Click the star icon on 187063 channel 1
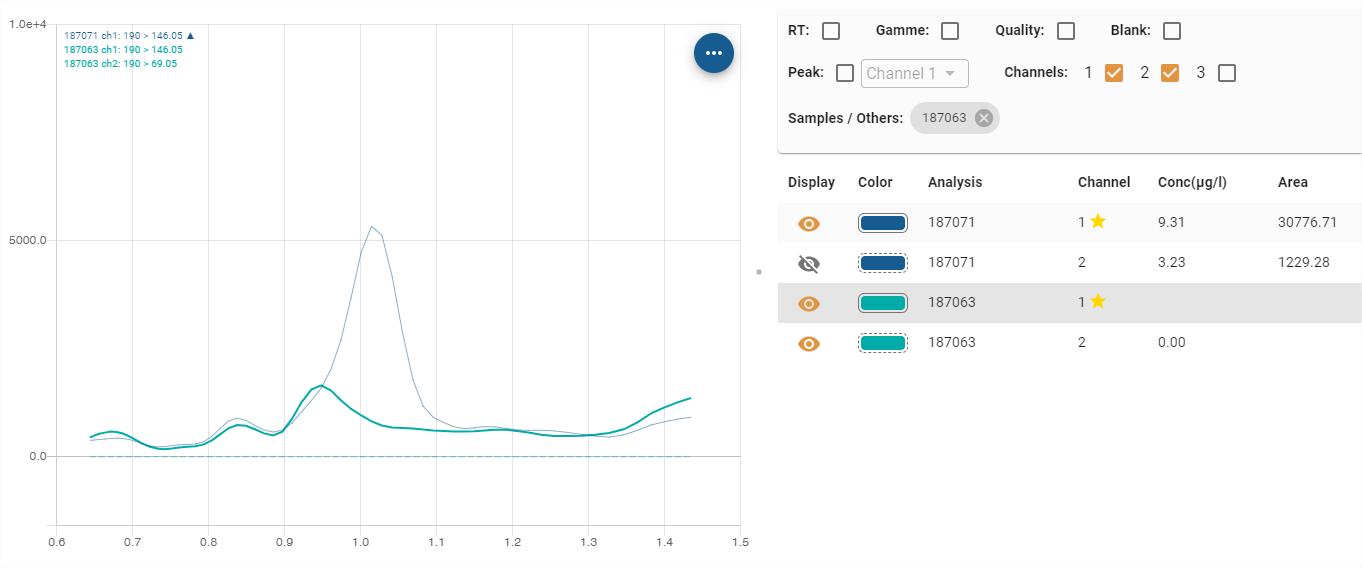The width and height of the screenshot is (1362, 568). coord(1098,302)
